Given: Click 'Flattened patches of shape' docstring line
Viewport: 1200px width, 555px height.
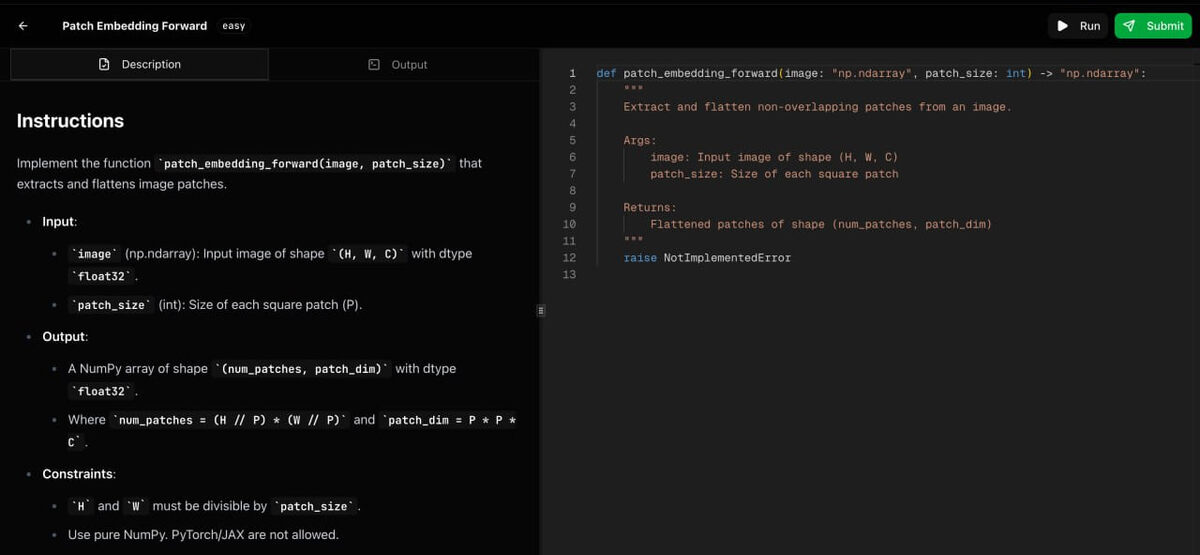Looking at the screenshot, I should 821,224.
